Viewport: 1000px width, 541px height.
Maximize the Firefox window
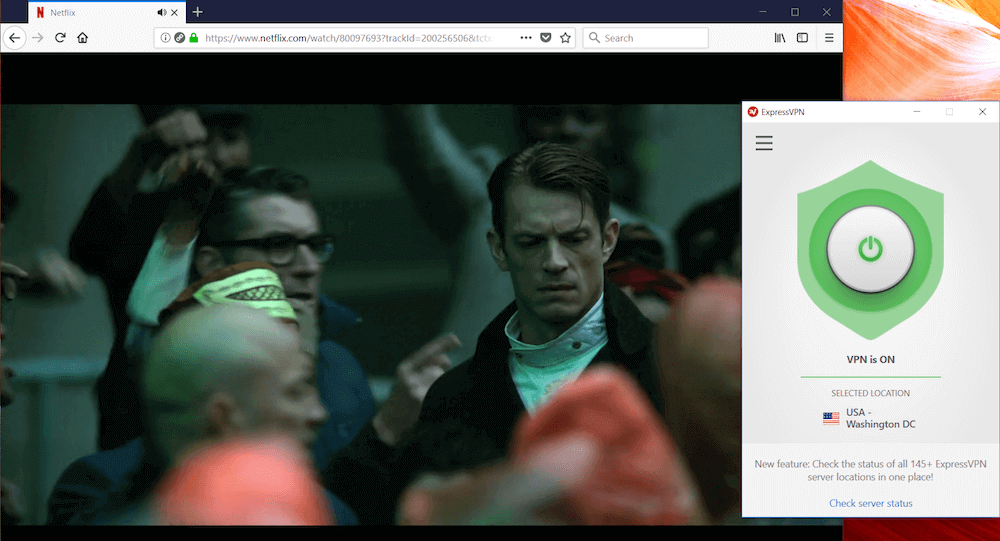coord(795,12)
